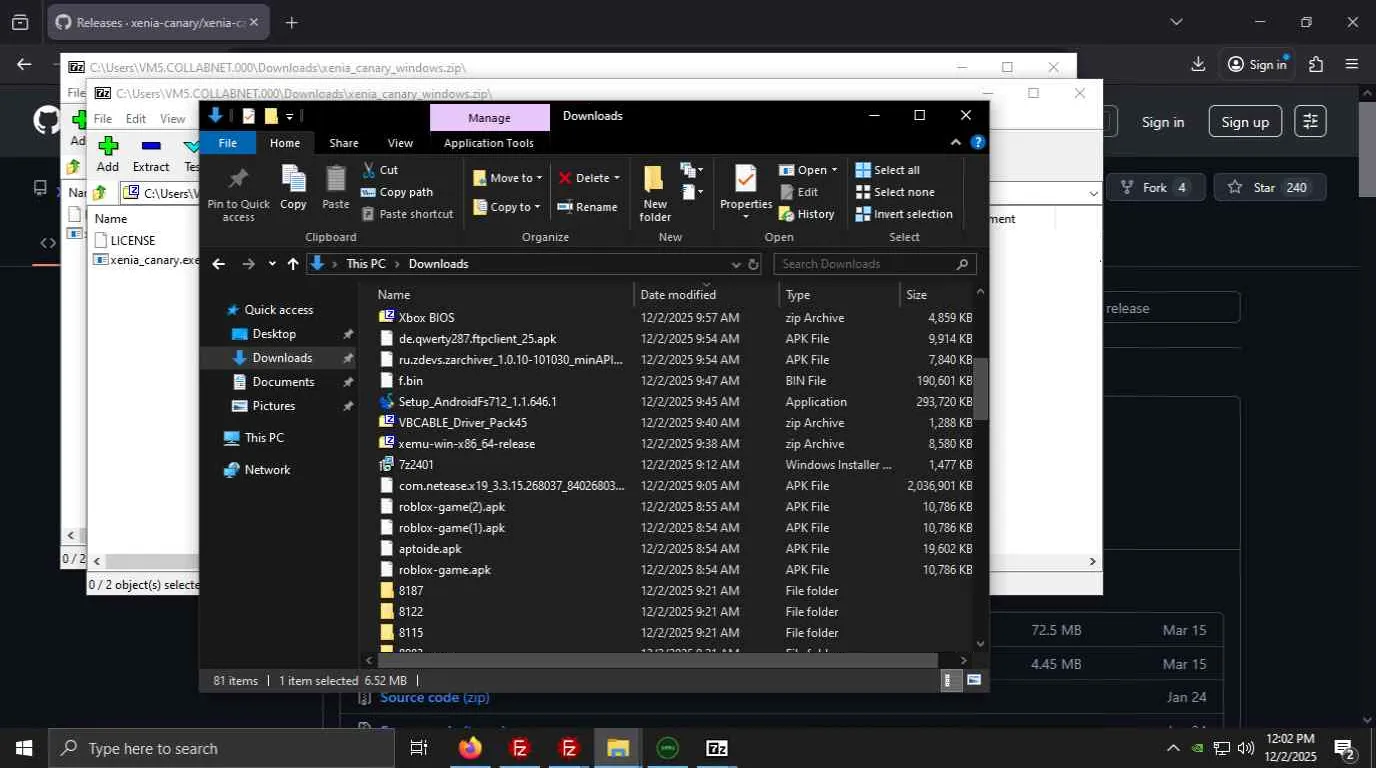Open the Delete options dropdown
The width and height of the screenshot is (1376, 768).
616,178
